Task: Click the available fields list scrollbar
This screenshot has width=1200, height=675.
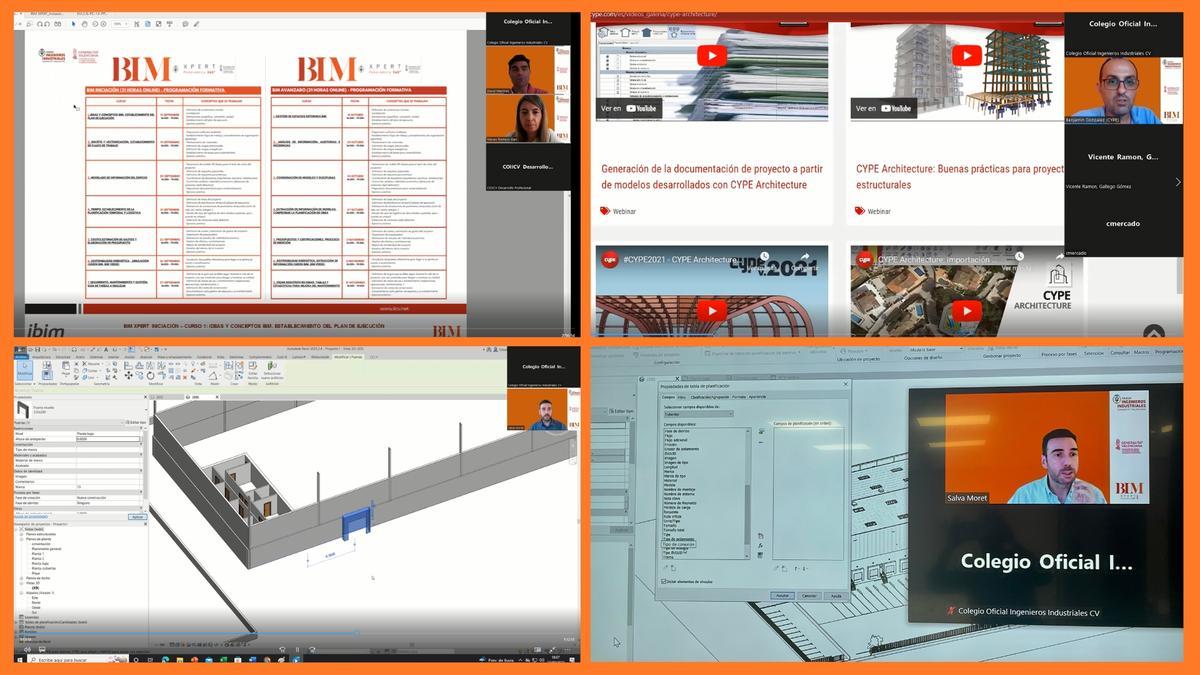Action: pos(747,494)
